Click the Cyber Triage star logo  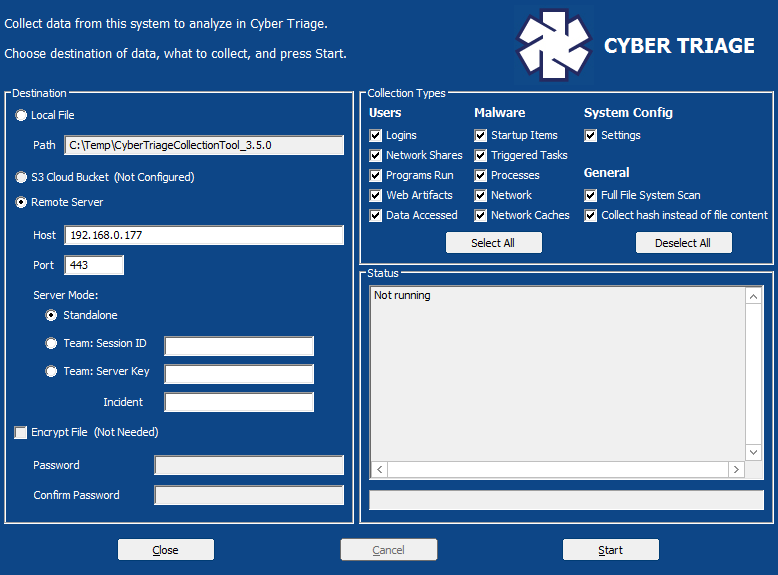[553, 45]
